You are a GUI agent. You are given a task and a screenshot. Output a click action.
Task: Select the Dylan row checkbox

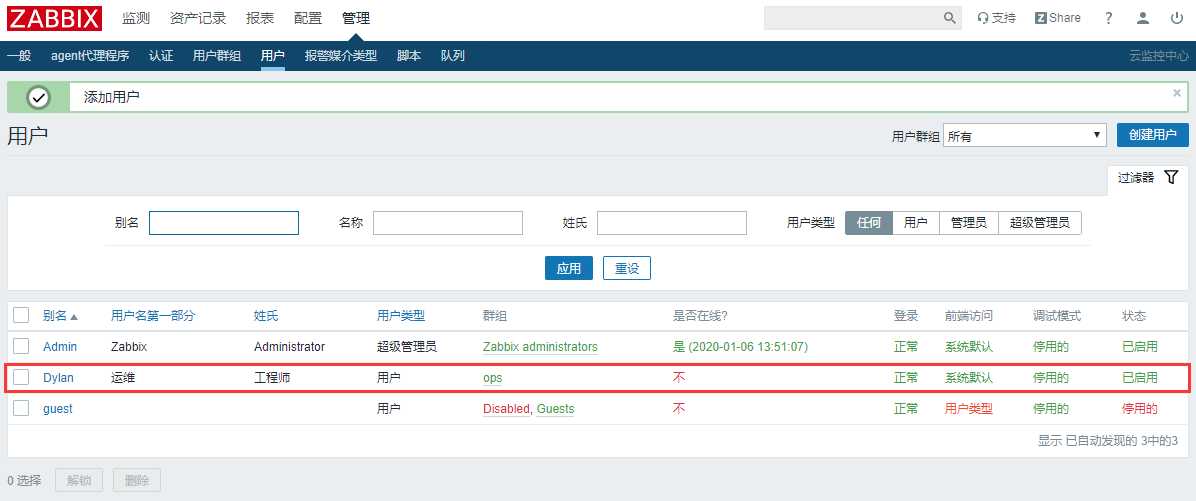[x=21, y=377]
